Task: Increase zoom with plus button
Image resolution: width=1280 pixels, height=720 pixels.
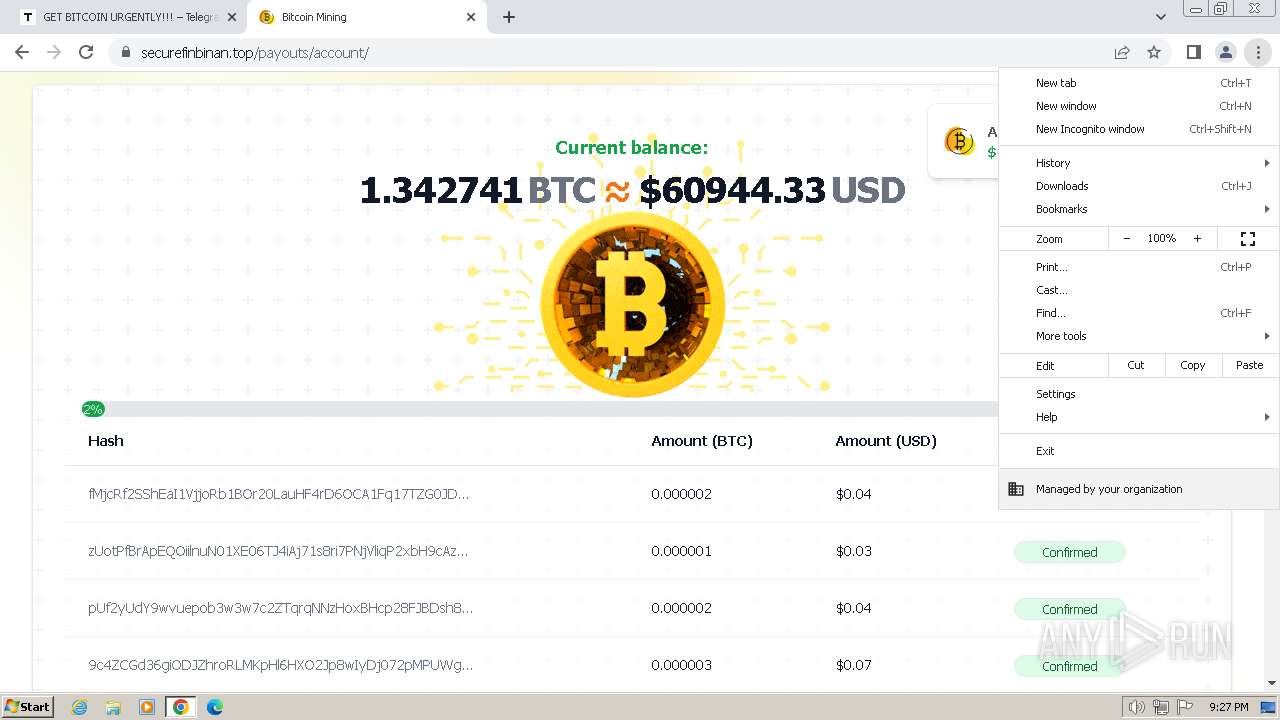Action: point(1197,239)
